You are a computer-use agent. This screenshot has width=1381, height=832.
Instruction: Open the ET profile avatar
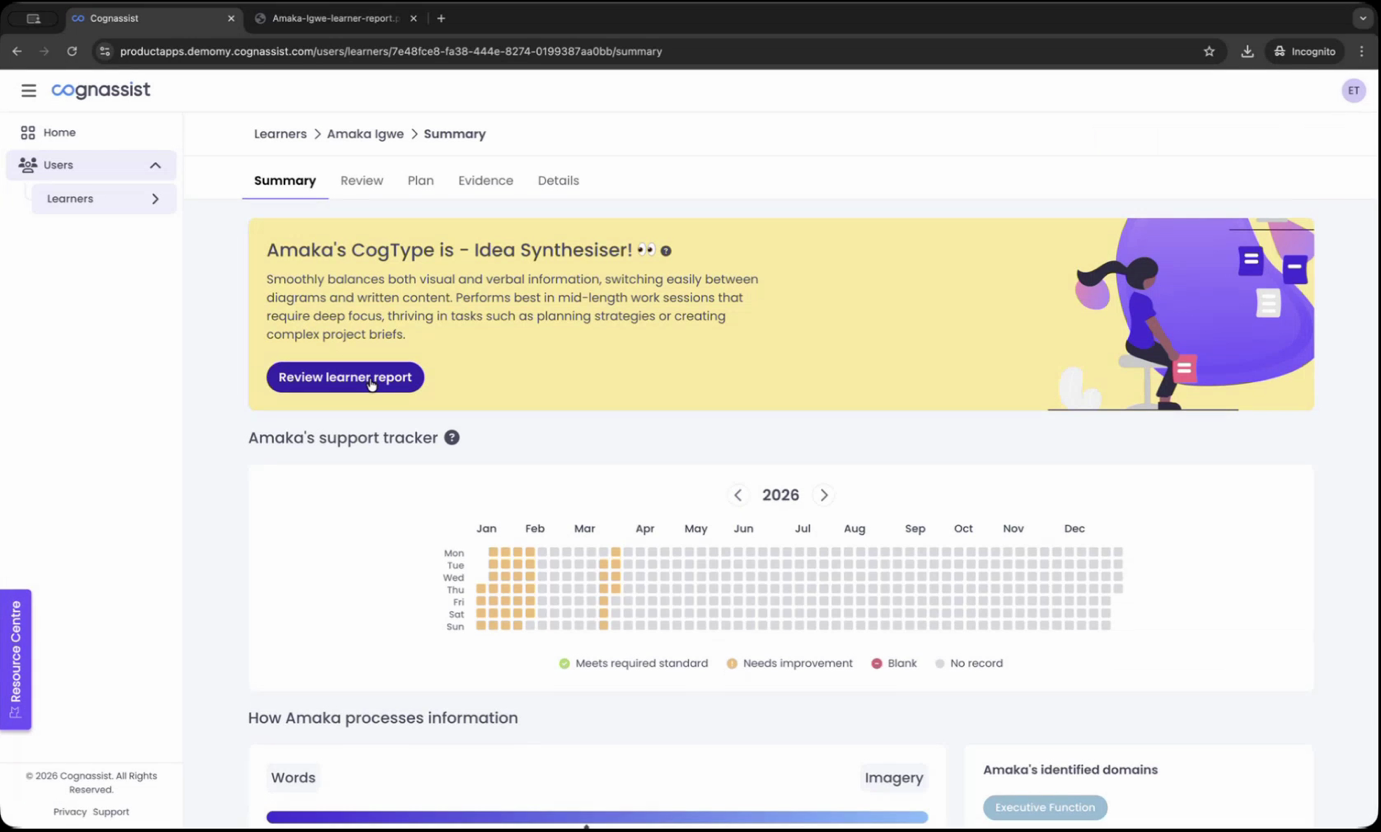tap(1353, 90)
